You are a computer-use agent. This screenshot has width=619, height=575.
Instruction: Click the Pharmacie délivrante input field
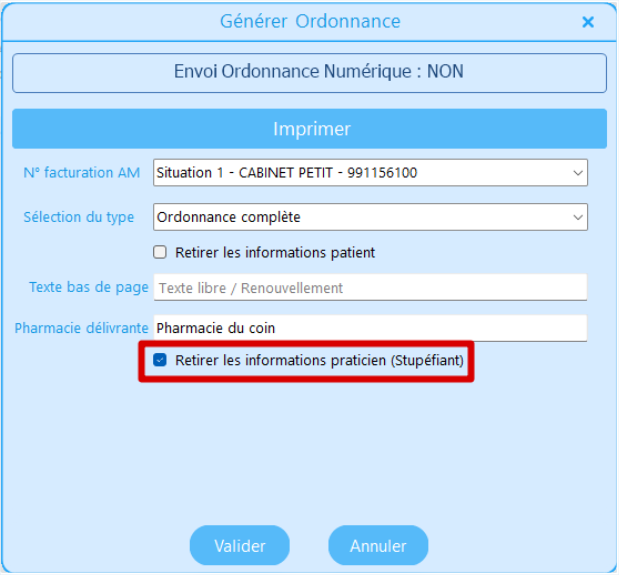tap(370, 328)
